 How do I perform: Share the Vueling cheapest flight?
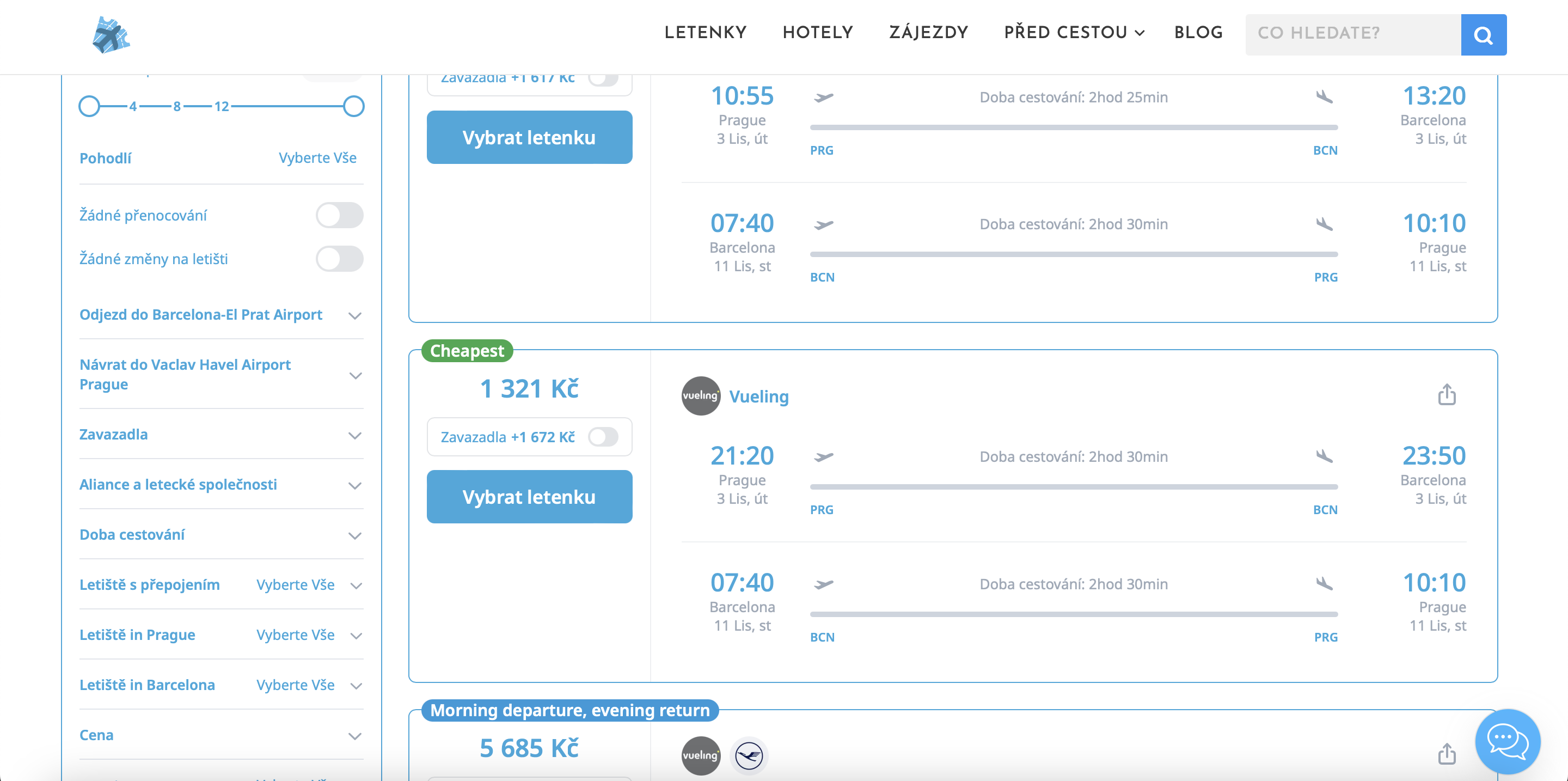tap(1446, 394)
